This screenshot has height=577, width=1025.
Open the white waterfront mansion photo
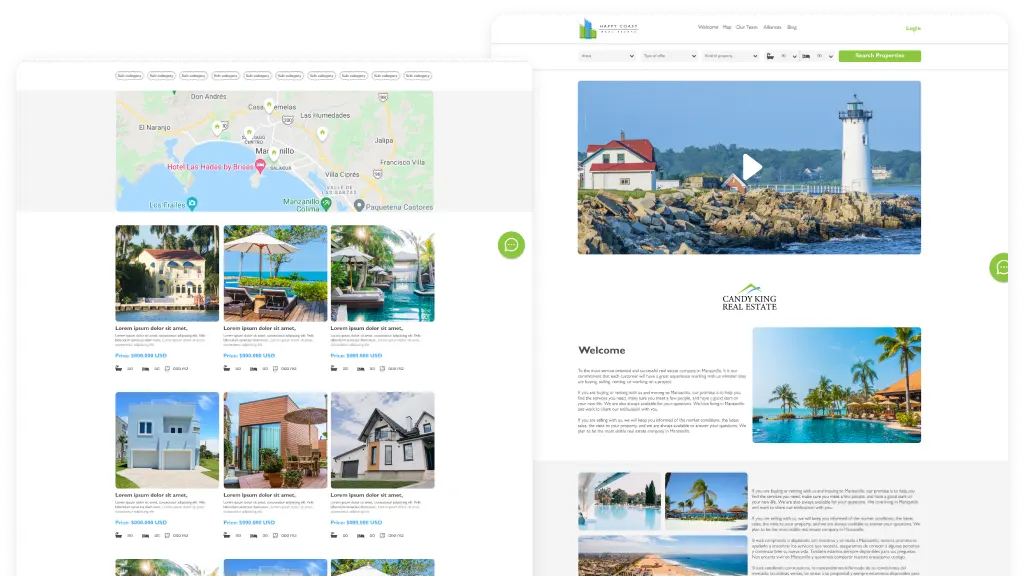tap(167, 273)
